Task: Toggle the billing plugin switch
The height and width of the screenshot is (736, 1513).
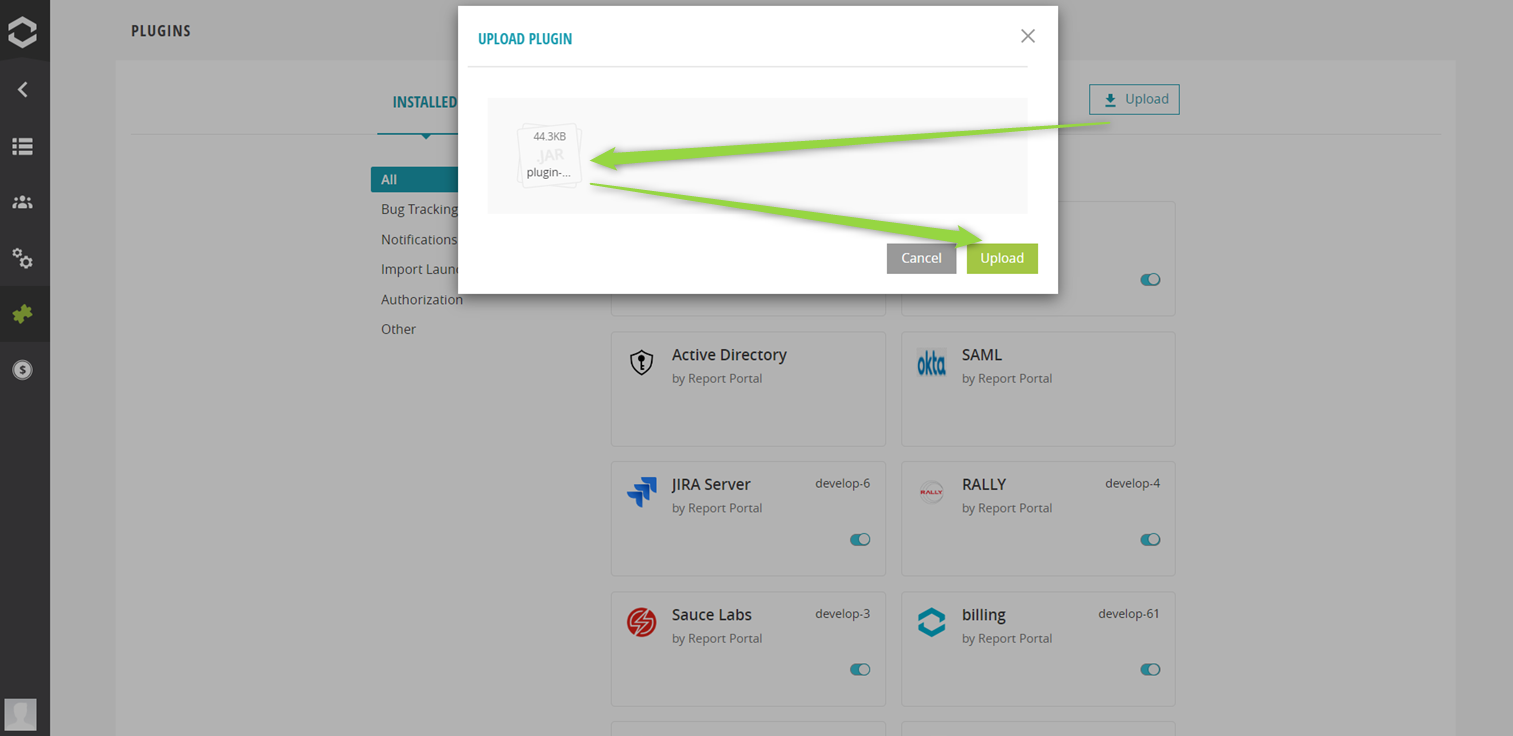Action: point(1150,670)
